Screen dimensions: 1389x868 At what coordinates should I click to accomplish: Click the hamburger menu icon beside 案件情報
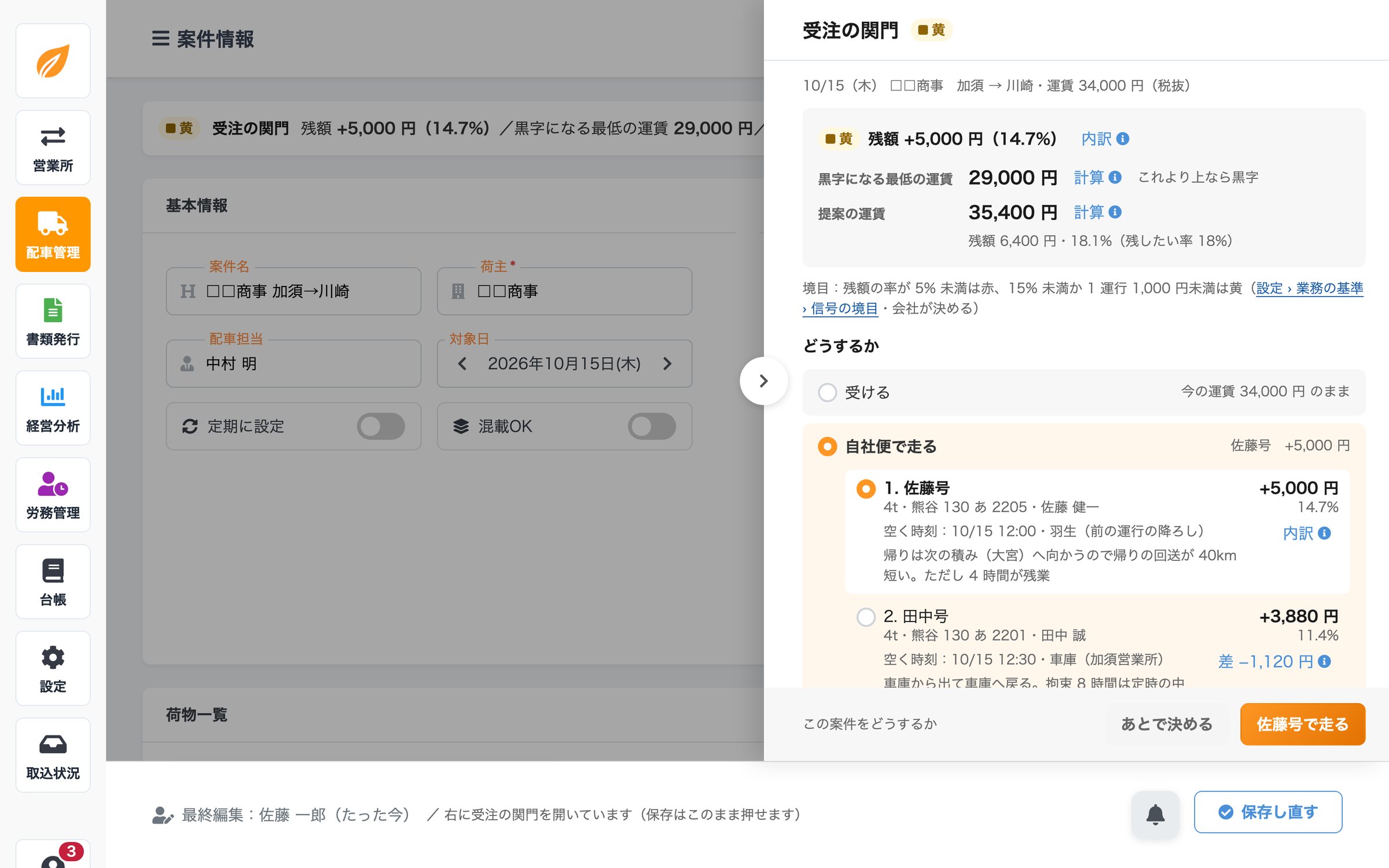160,39
